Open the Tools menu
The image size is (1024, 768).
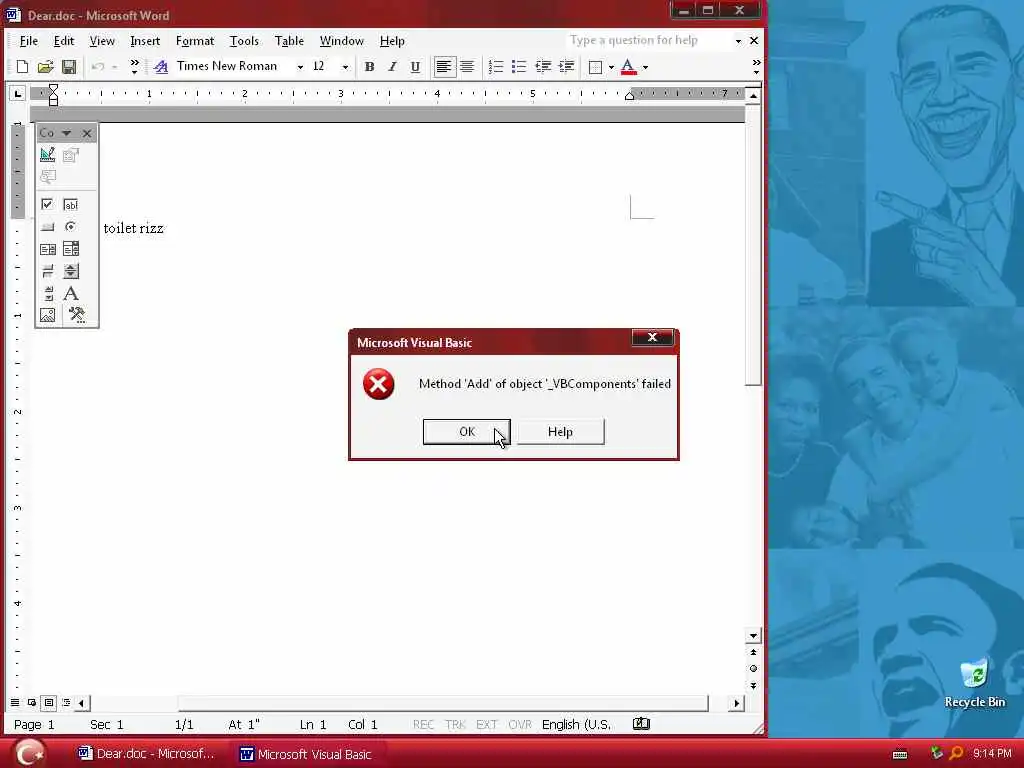pos(244,41)
